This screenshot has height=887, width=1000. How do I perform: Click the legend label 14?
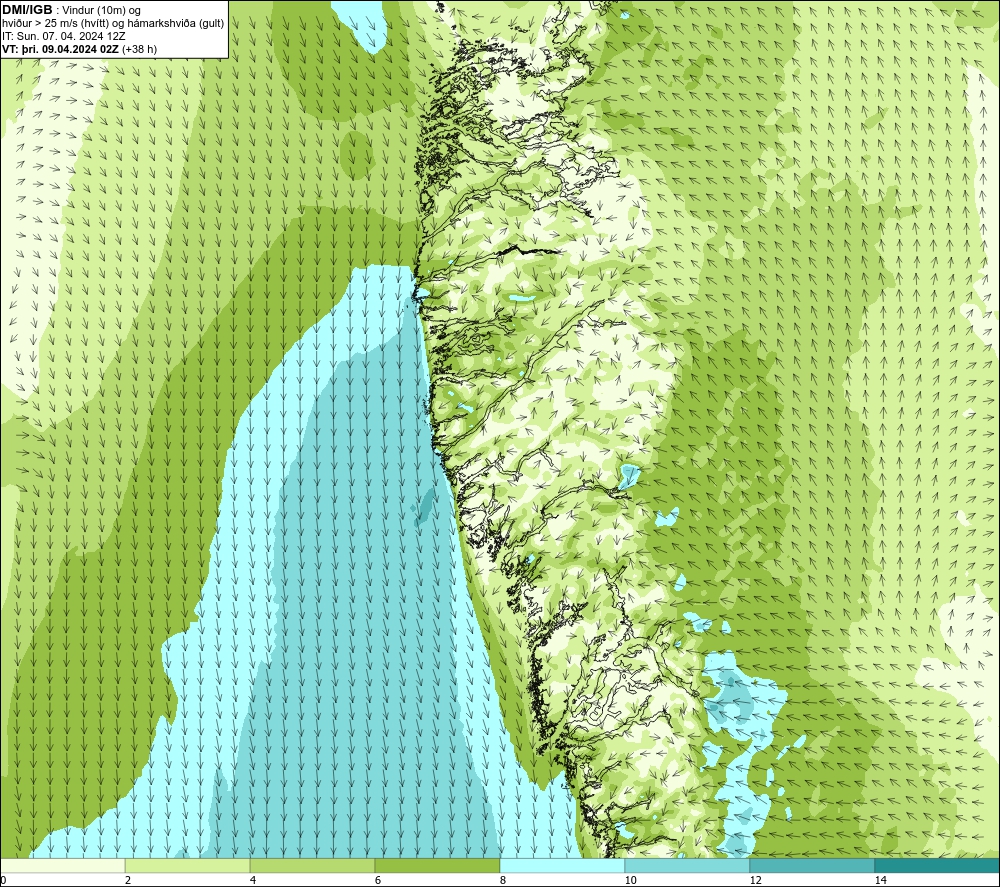click(x=880, y=880)
